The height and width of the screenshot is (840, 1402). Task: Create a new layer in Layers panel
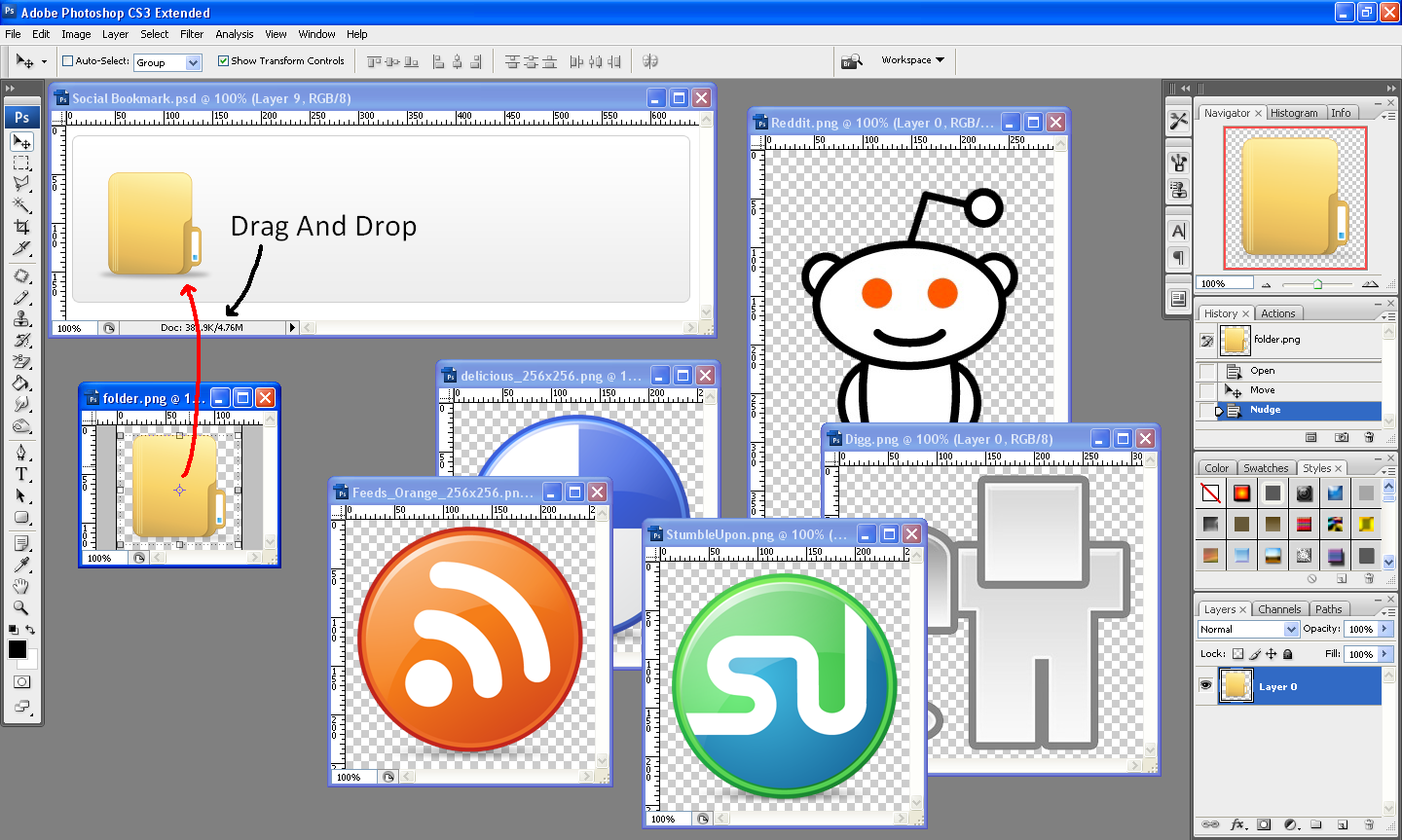click(1343, 824)
